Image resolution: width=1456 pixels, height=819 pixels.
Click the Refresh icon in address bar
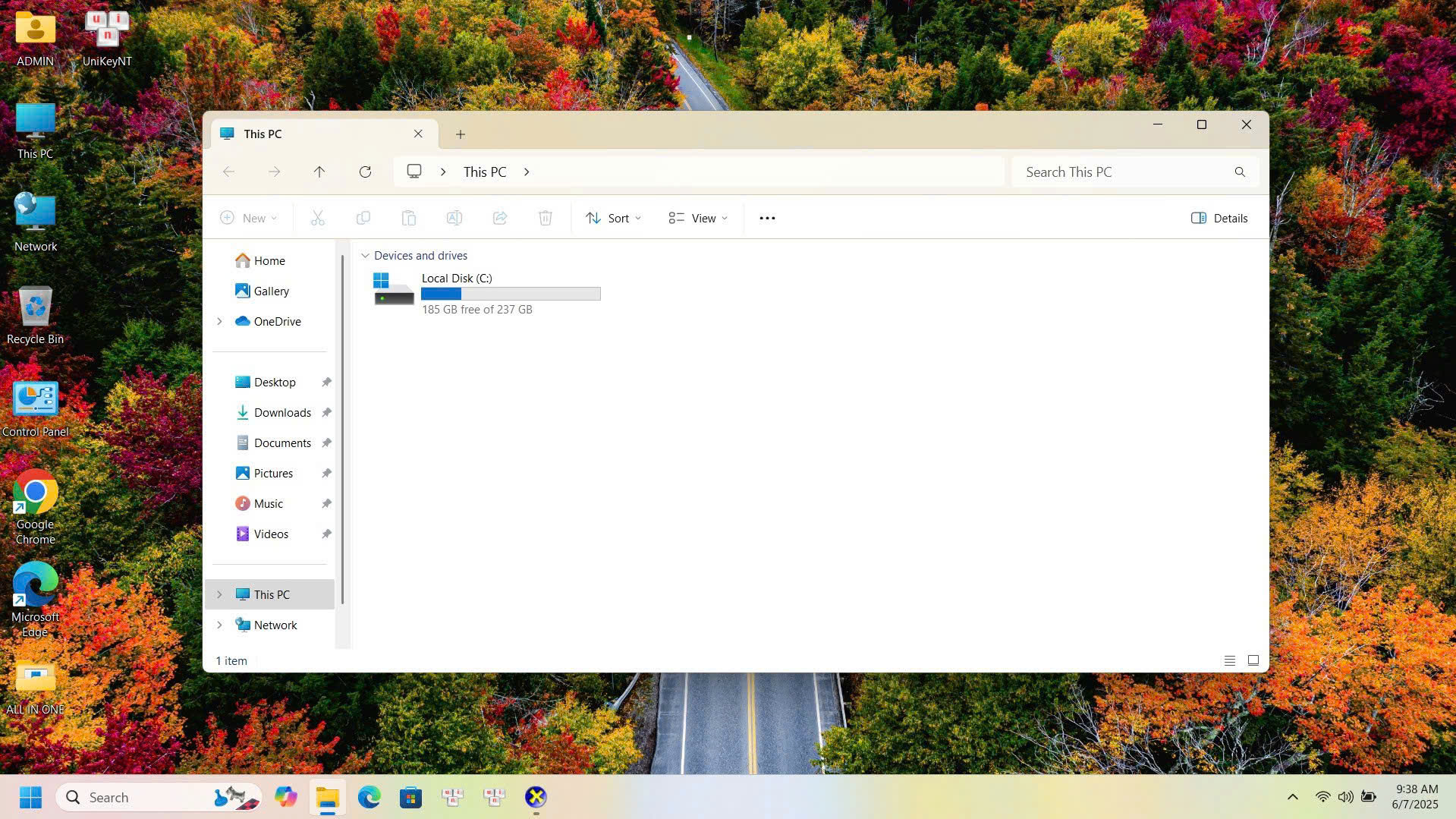pos(365,172)
